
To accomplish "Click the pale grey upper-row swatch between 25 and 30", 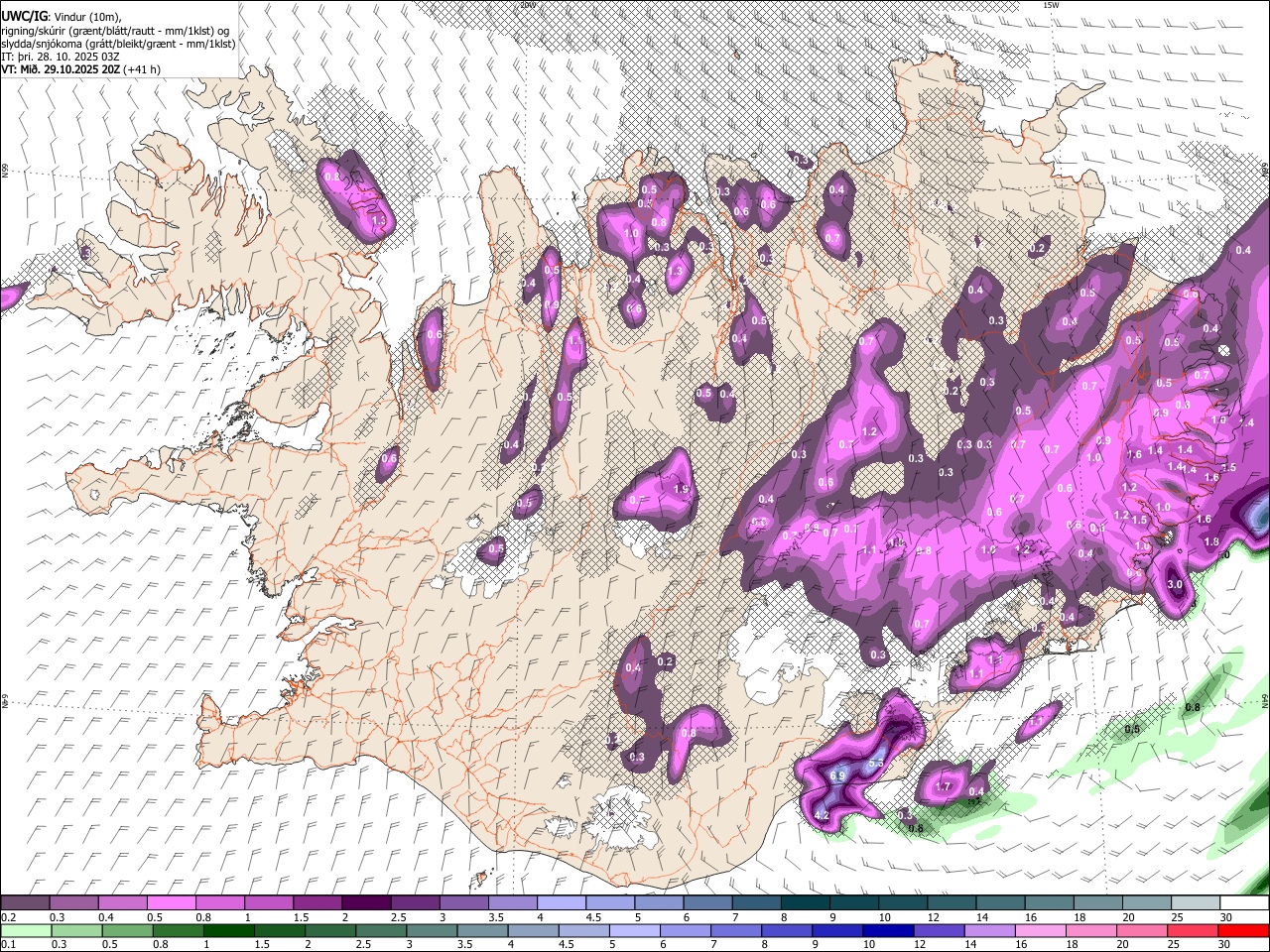I will click(x=1197, y=903).
